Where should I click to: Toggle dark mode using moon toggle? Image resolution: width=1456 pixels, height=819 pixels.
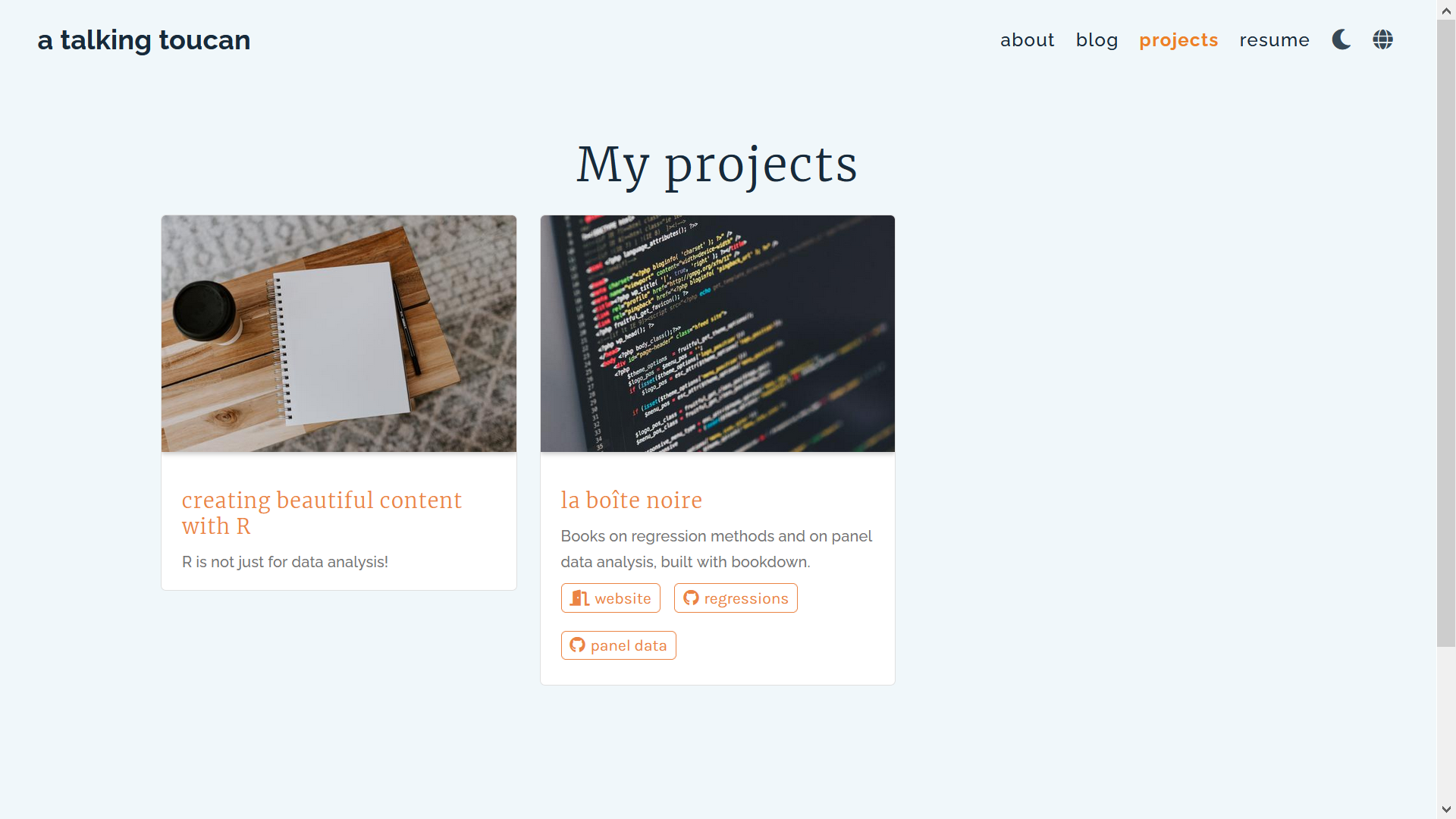[1341, 39]
